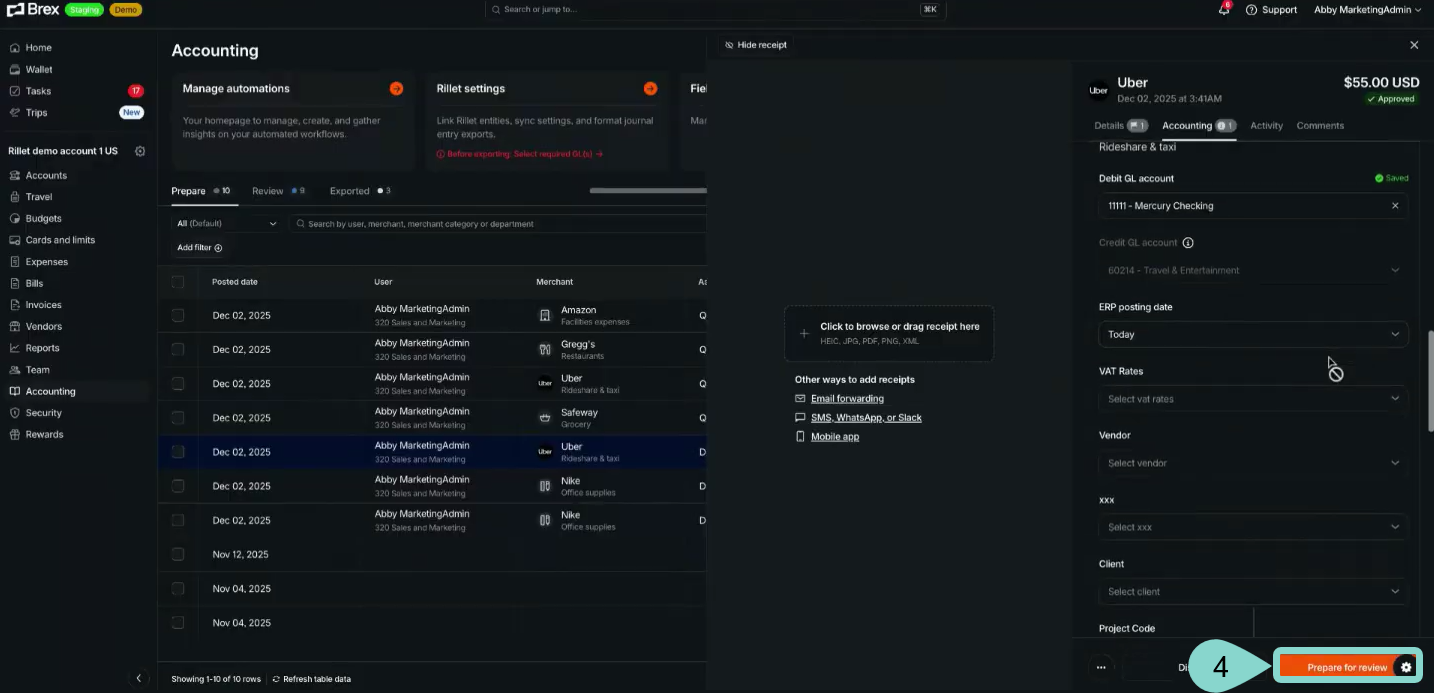Click the merchant search input field
This screenshot has width=1434, height=693.
click(495, 224)
